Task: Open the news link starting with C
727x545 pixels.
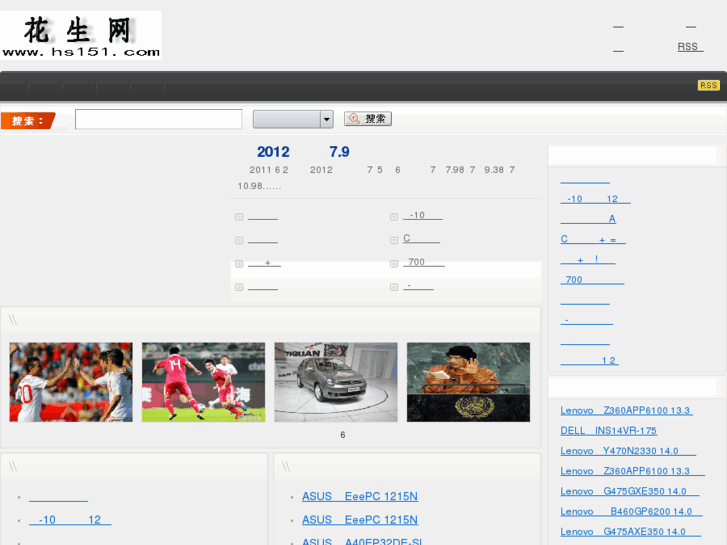Action: [421, 238]
